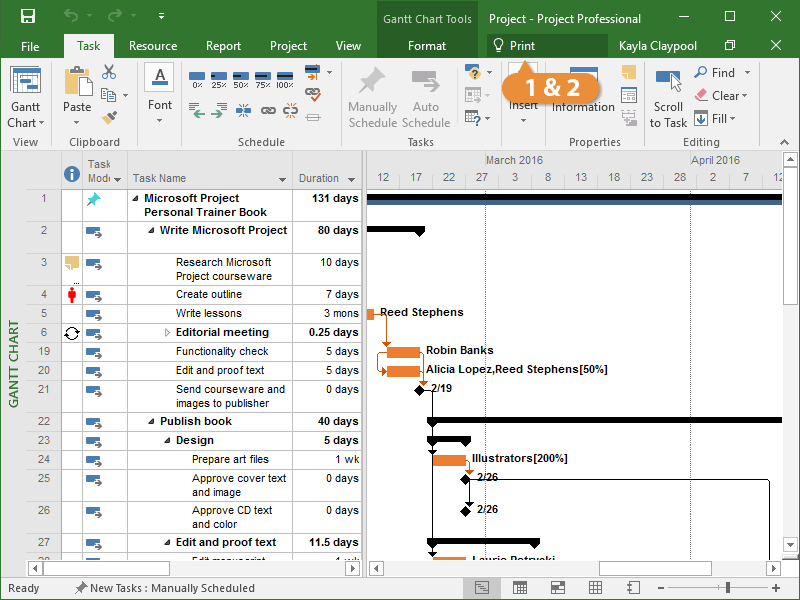Click the Save icon in title bar
The image size is (800, 600).
[27, 17]
